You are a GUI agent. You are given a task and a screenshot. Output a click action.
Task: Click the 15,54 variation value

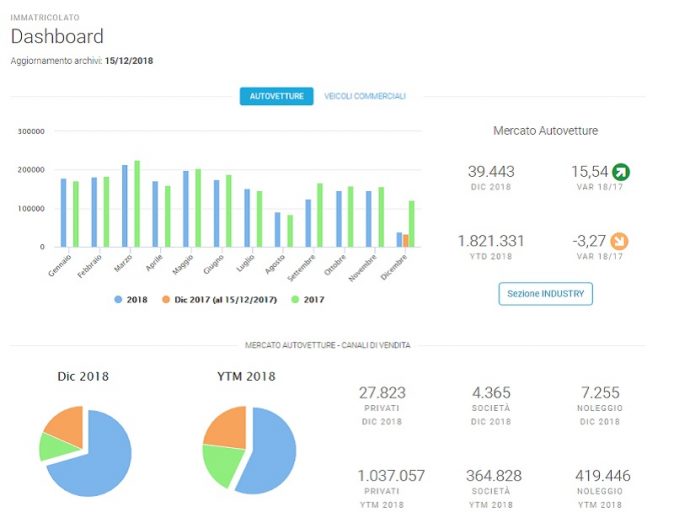pos(589,172)
